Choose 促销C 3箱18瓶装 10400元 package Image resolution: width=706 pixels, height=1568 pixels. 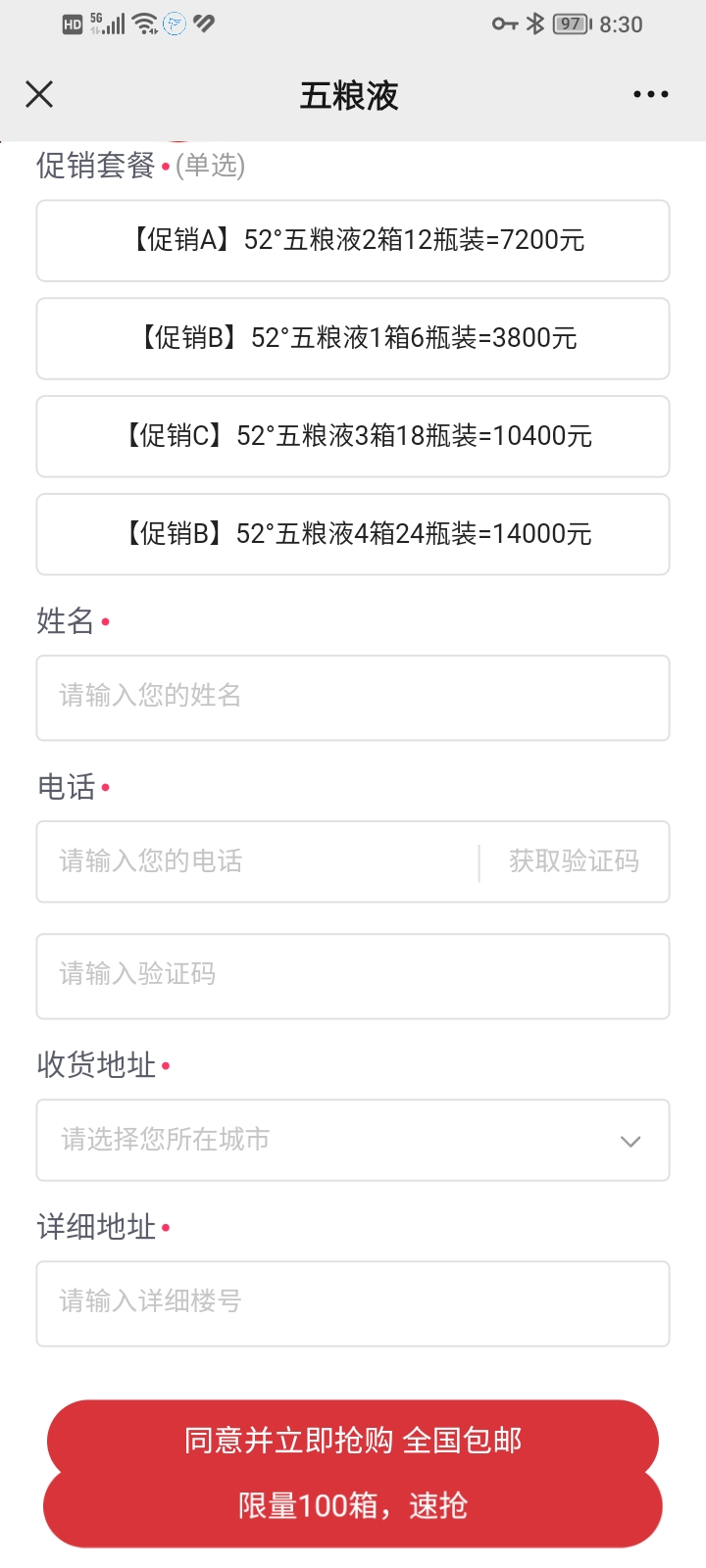pyautogui.click(x=353, y=436)
